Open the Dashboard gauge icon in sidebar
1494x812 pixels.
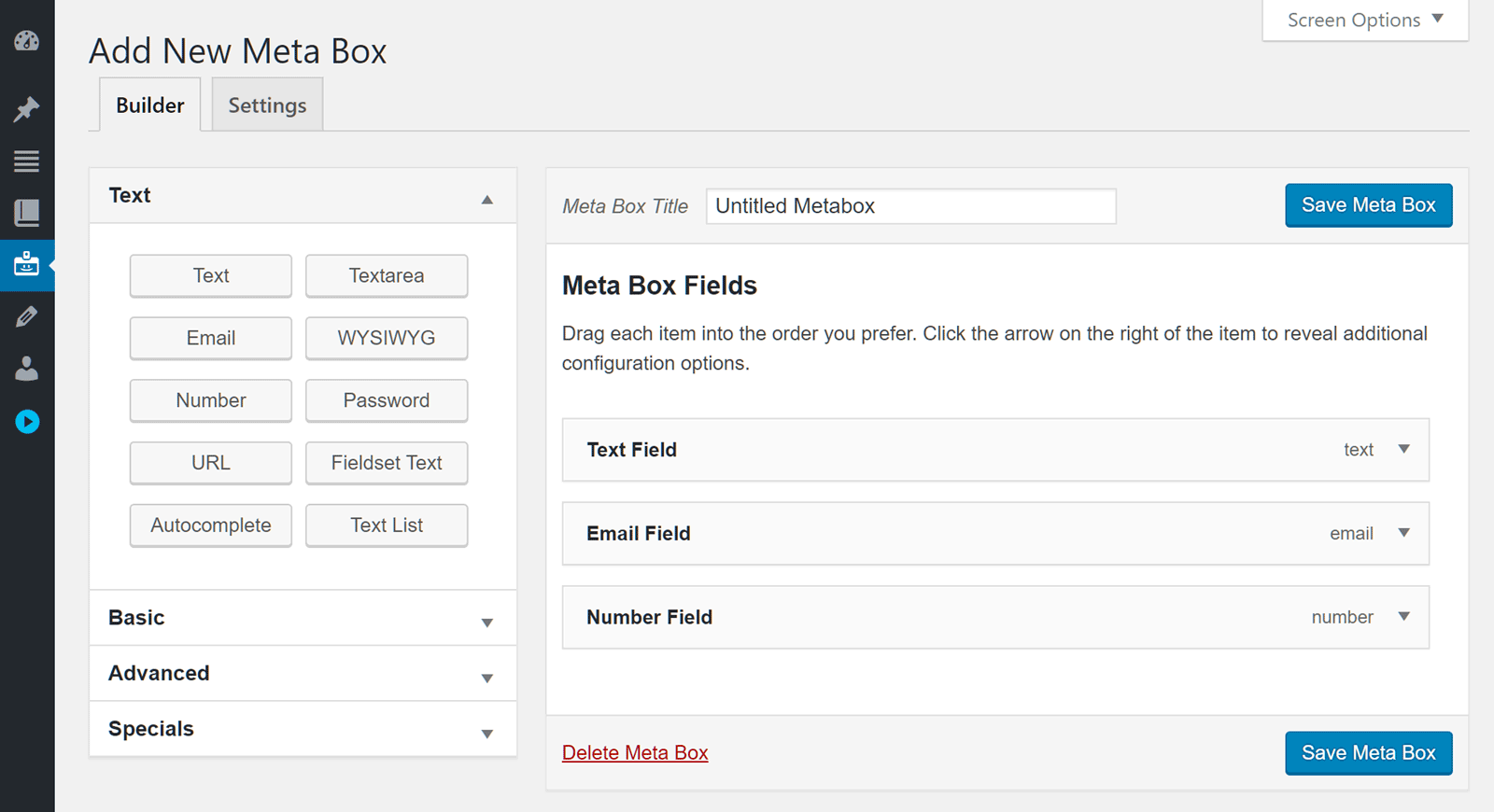(x=26, y=41)
